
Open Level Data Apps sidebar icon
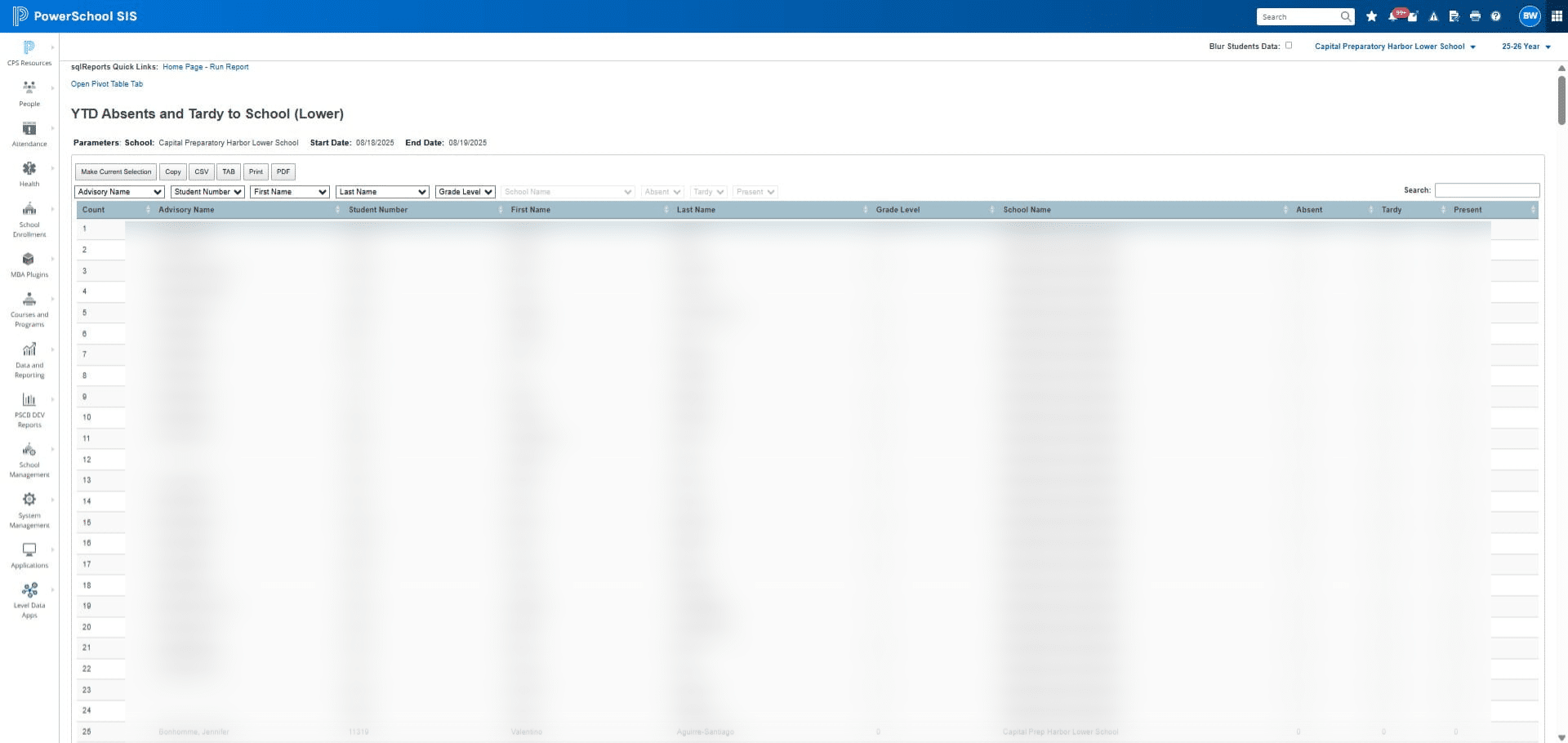pyautogui.click(x=29, y=600)
